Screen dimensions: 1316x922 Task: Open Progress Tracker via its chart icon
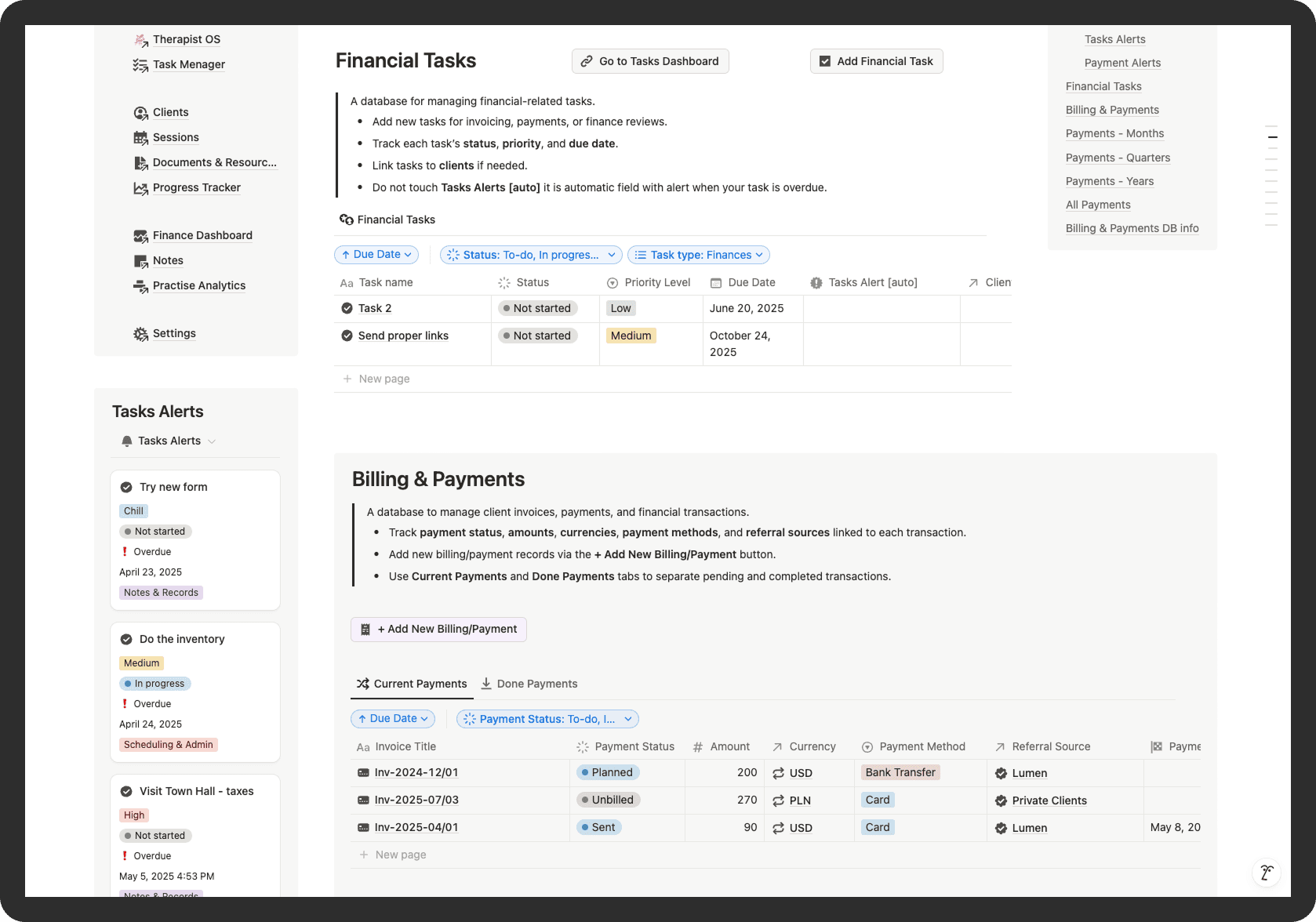tap(141, 187)
